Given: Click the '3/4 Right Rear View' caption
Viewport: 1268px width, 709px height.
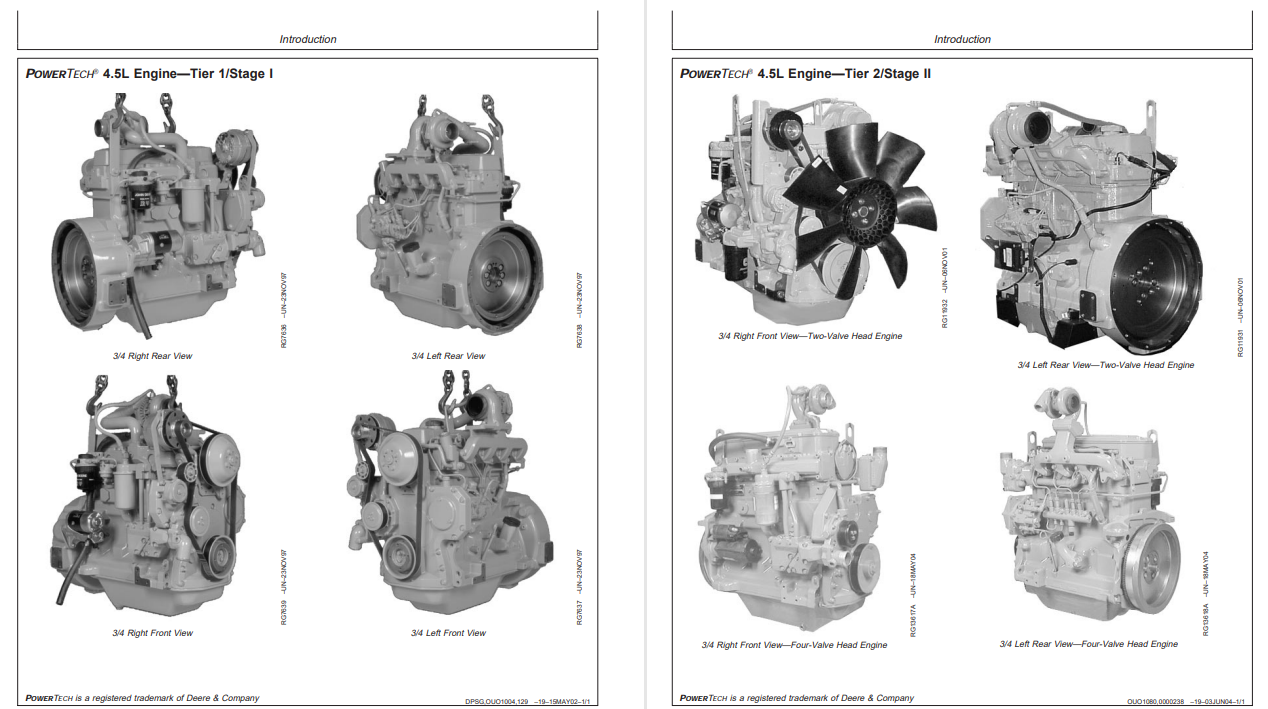Looking at the screenshot, I should point(152,356).
